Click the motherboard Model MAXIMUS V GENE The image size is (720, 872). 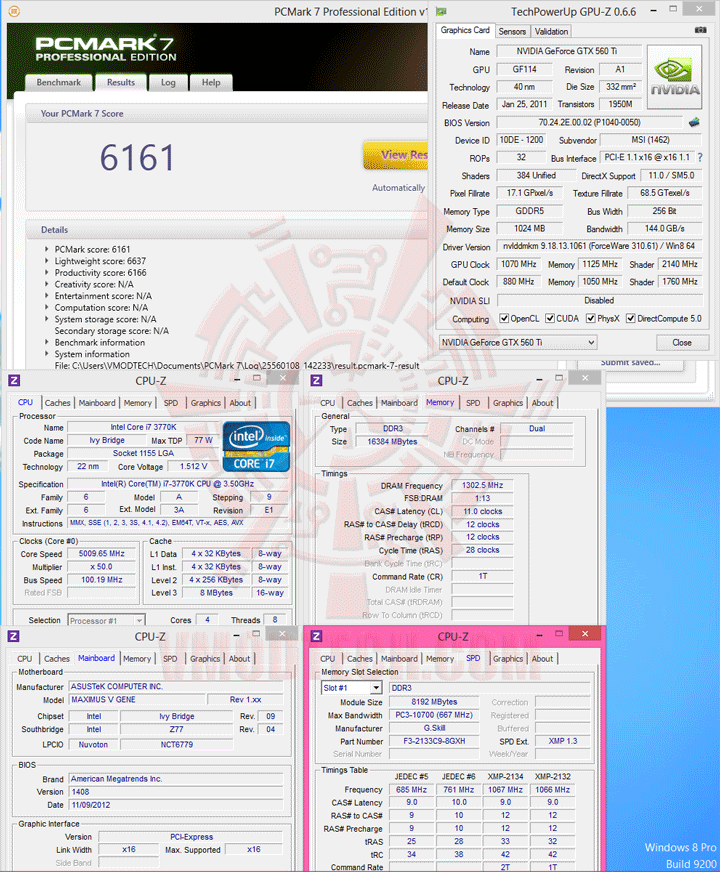[x=137, y=700]
